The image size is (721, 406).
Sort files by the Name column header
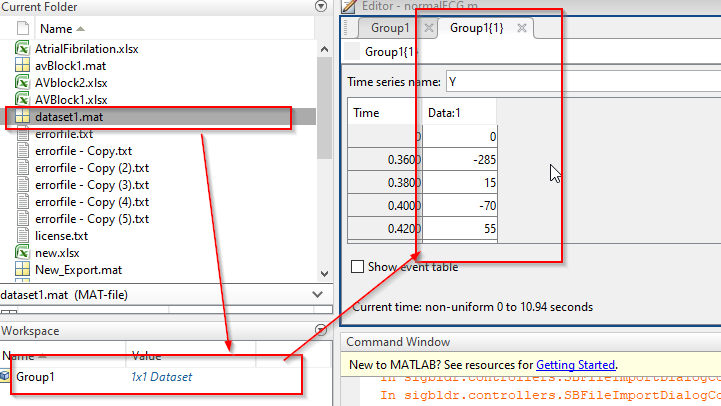62,29
